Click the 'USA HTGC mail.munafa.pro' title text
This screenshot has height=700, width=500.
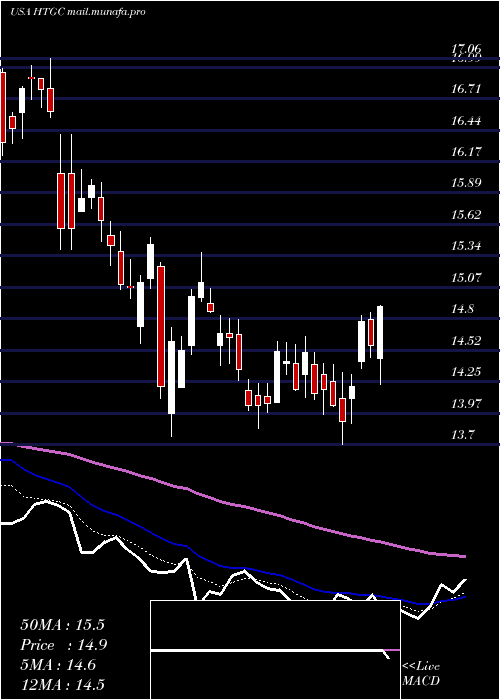tap(78, 12)
